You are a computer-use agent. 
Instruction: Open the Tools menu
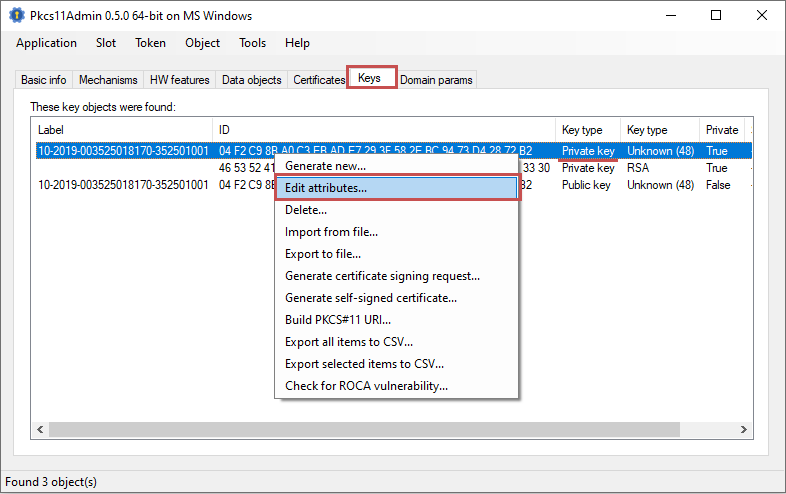(x=252, y=43)
